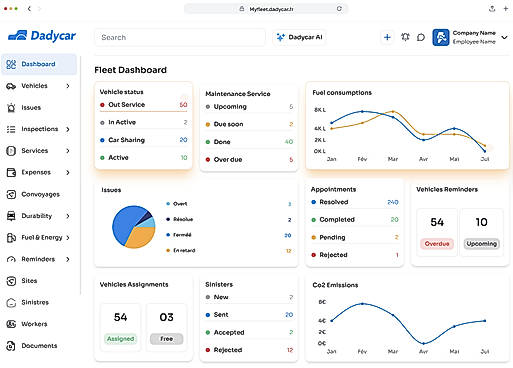Click the Dadycar AI button

pos(300,37)
